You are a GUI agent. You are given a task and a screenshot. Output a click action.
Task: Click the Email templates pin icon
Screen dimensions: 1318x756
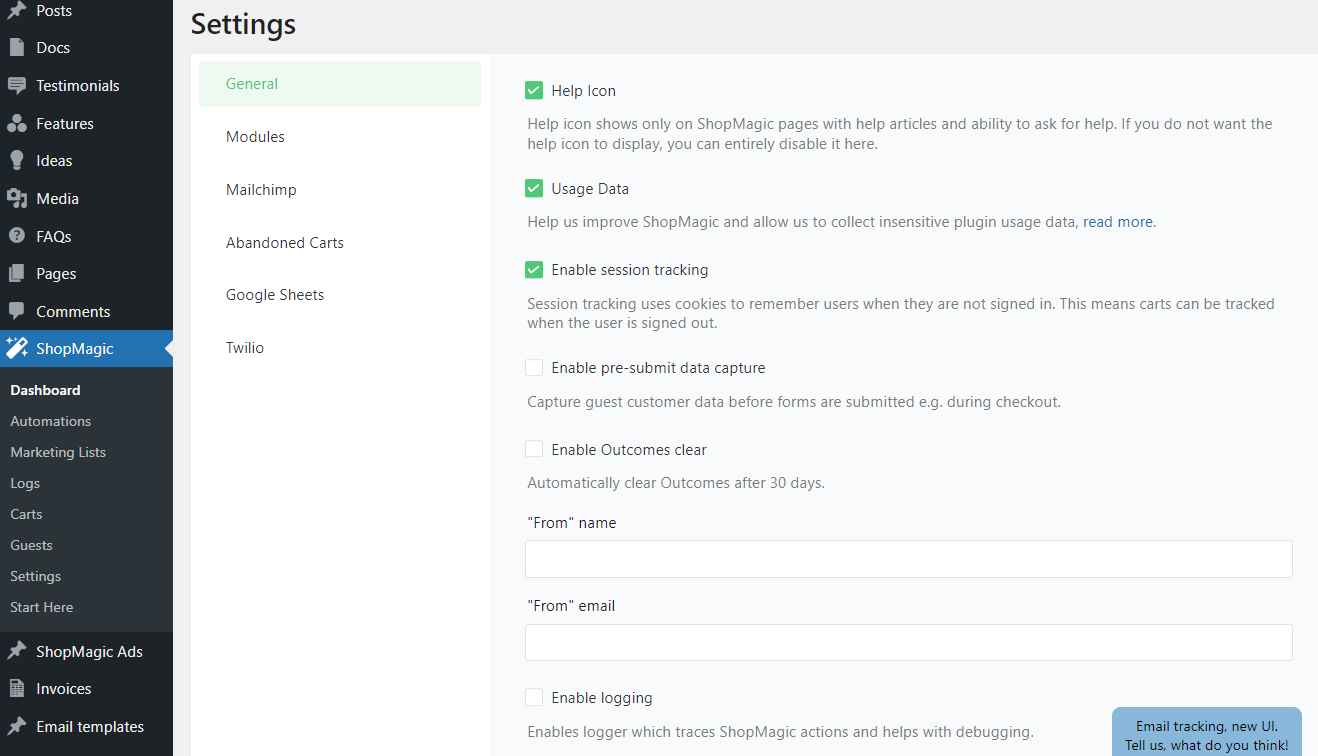click(16, 726)
